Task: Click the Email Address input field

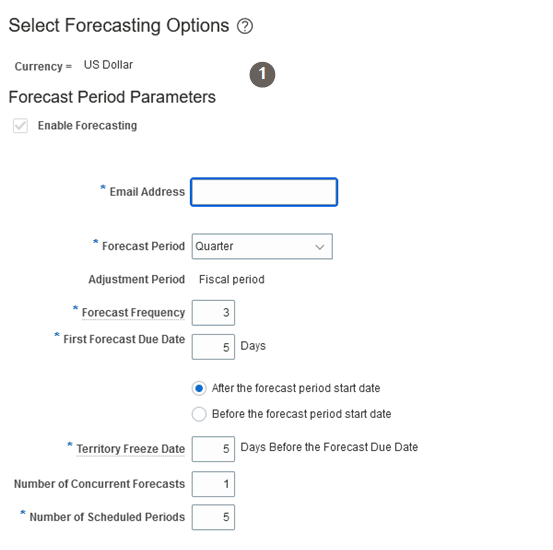Action: point(264,192)
